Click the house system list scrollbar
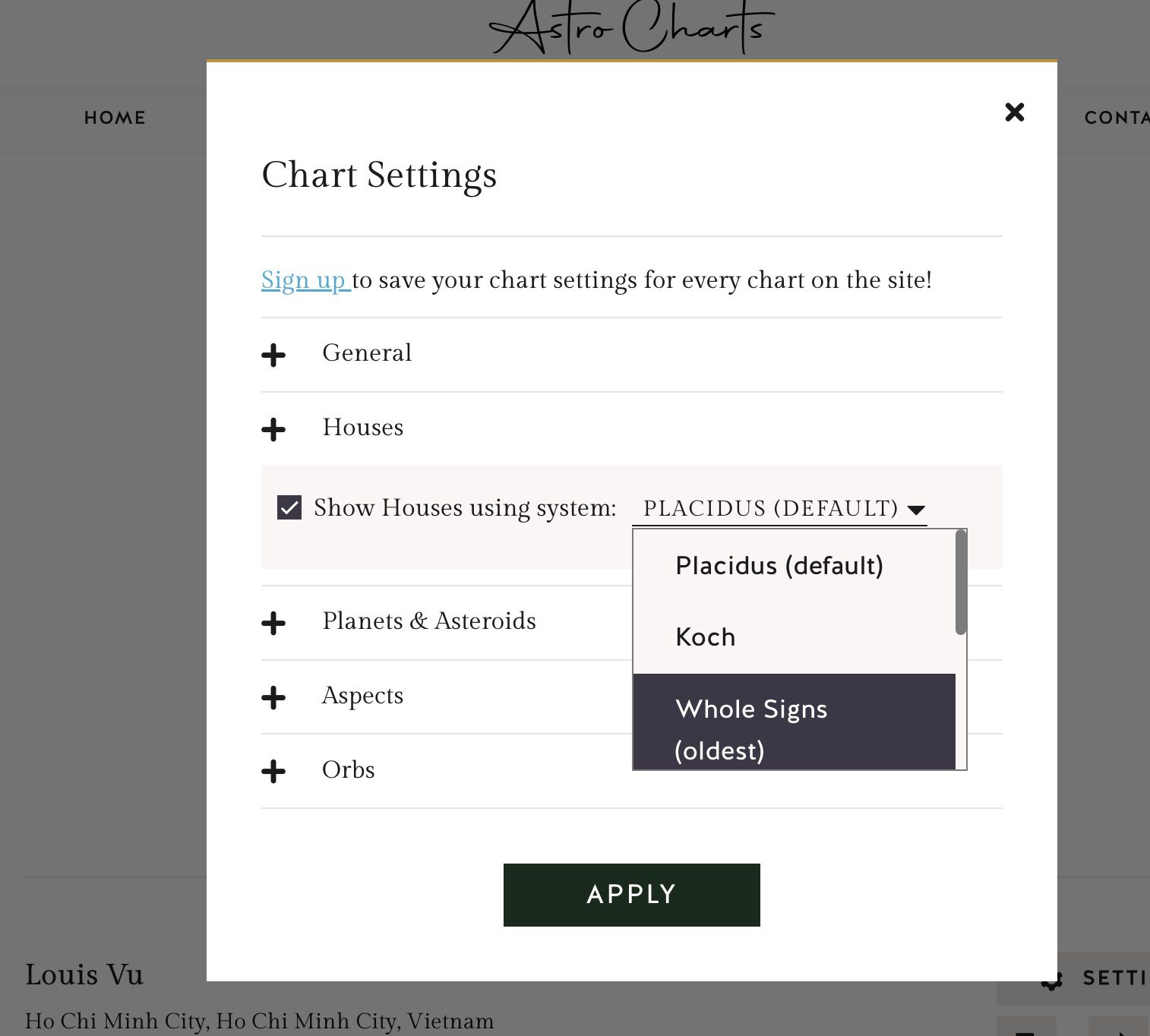 961,583
